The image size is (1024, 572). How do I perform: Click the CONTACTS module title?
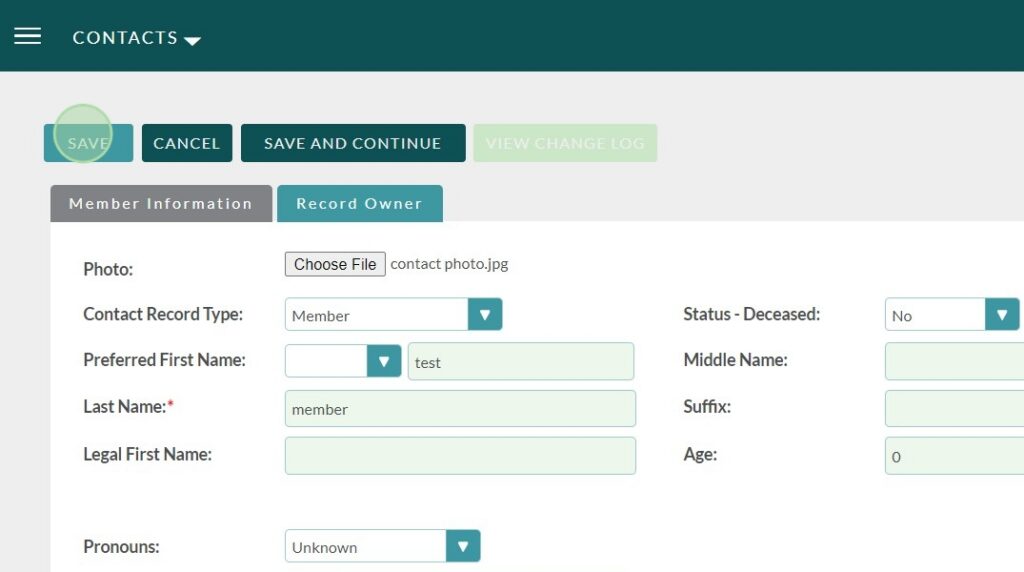125,37
